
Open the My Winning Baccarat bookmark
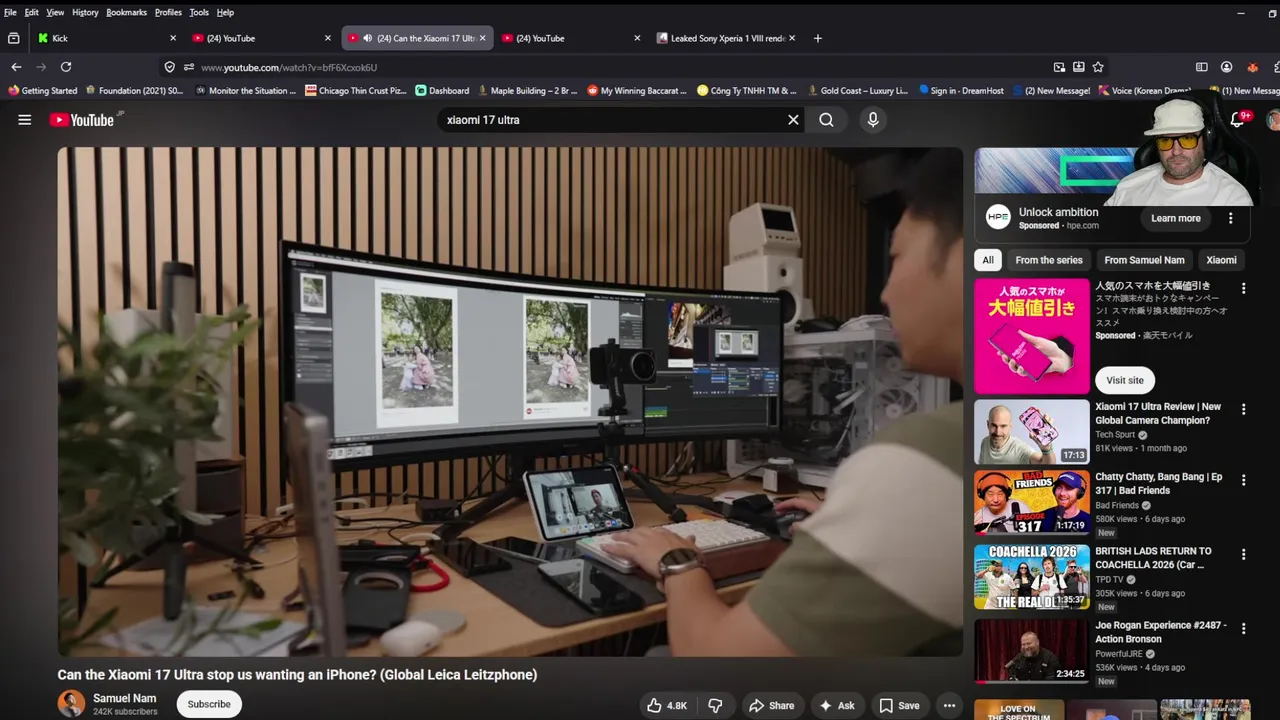(636, 90)
